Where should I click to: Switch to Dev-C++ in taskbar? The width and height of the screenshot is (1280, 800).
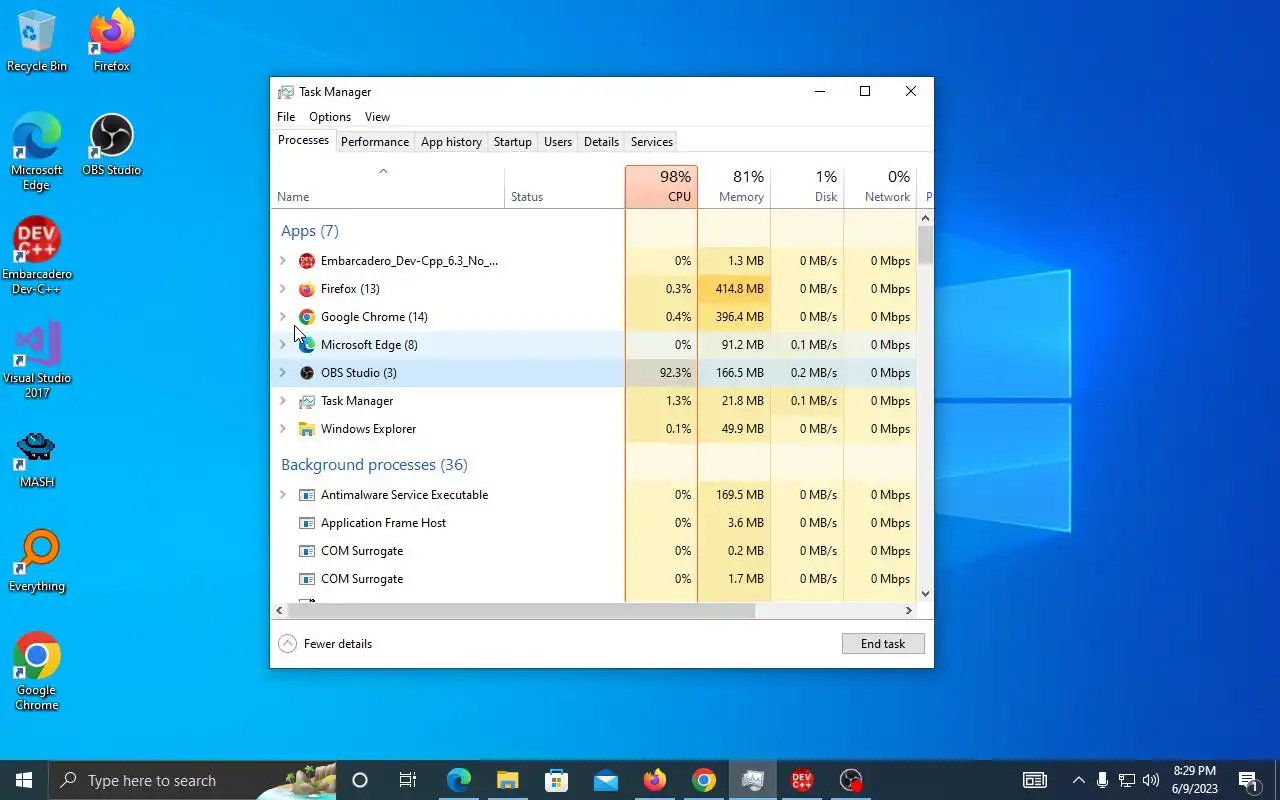[802, 780]
